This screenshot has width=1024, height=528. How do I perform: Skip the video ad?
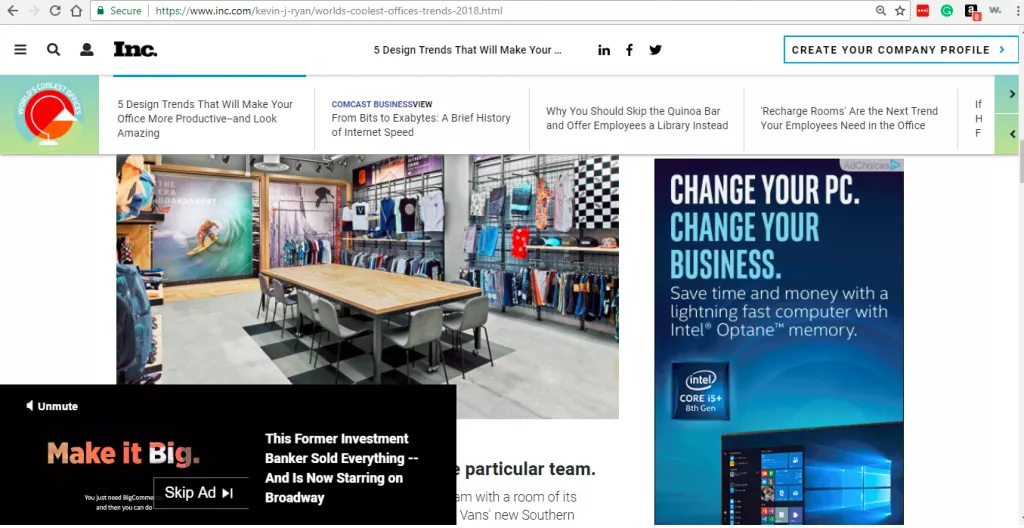pos(199,492)
